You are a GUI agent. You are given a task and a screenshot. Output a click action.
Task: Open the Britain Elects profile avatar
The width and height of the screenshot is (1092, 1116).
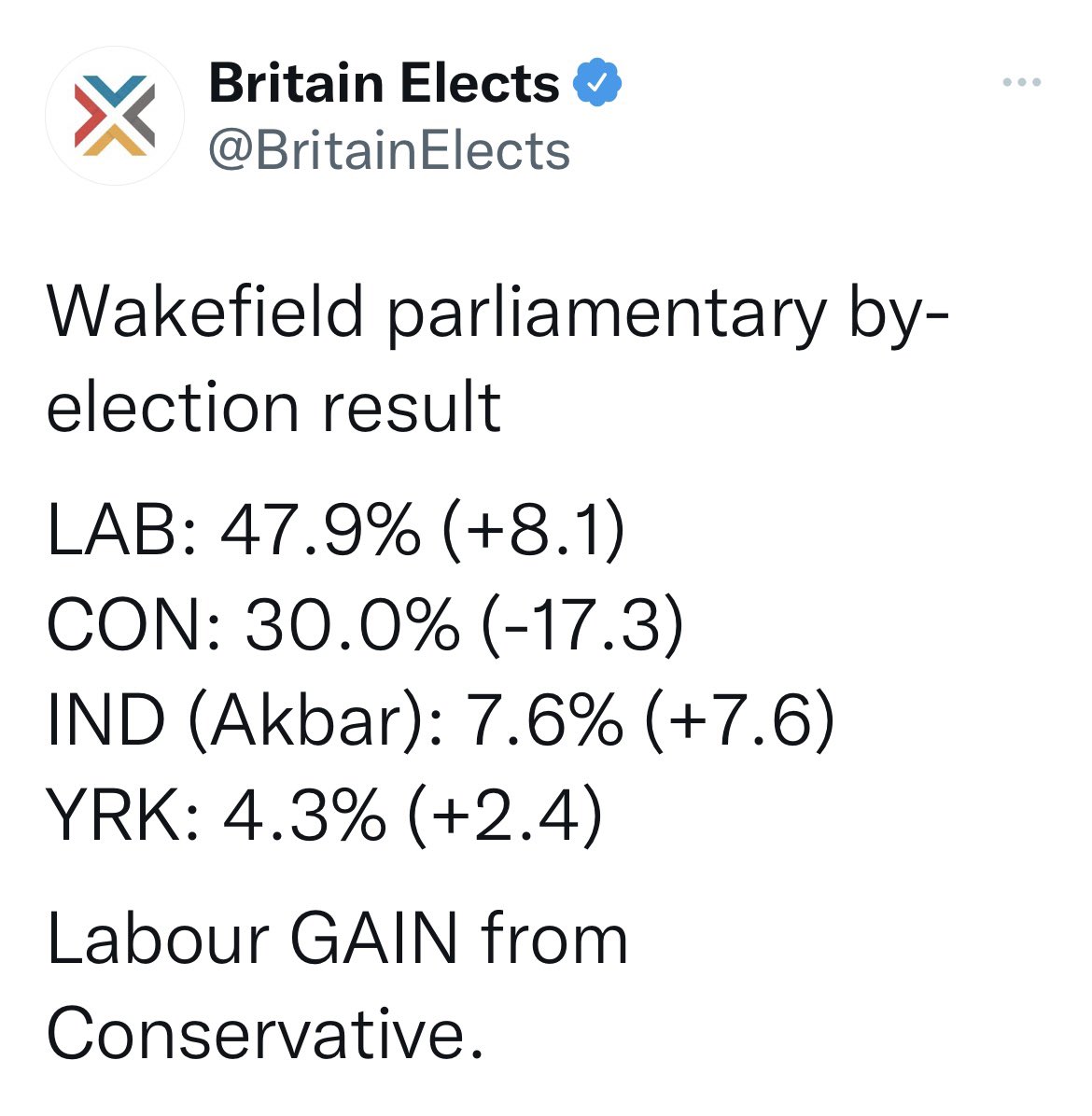115,116
